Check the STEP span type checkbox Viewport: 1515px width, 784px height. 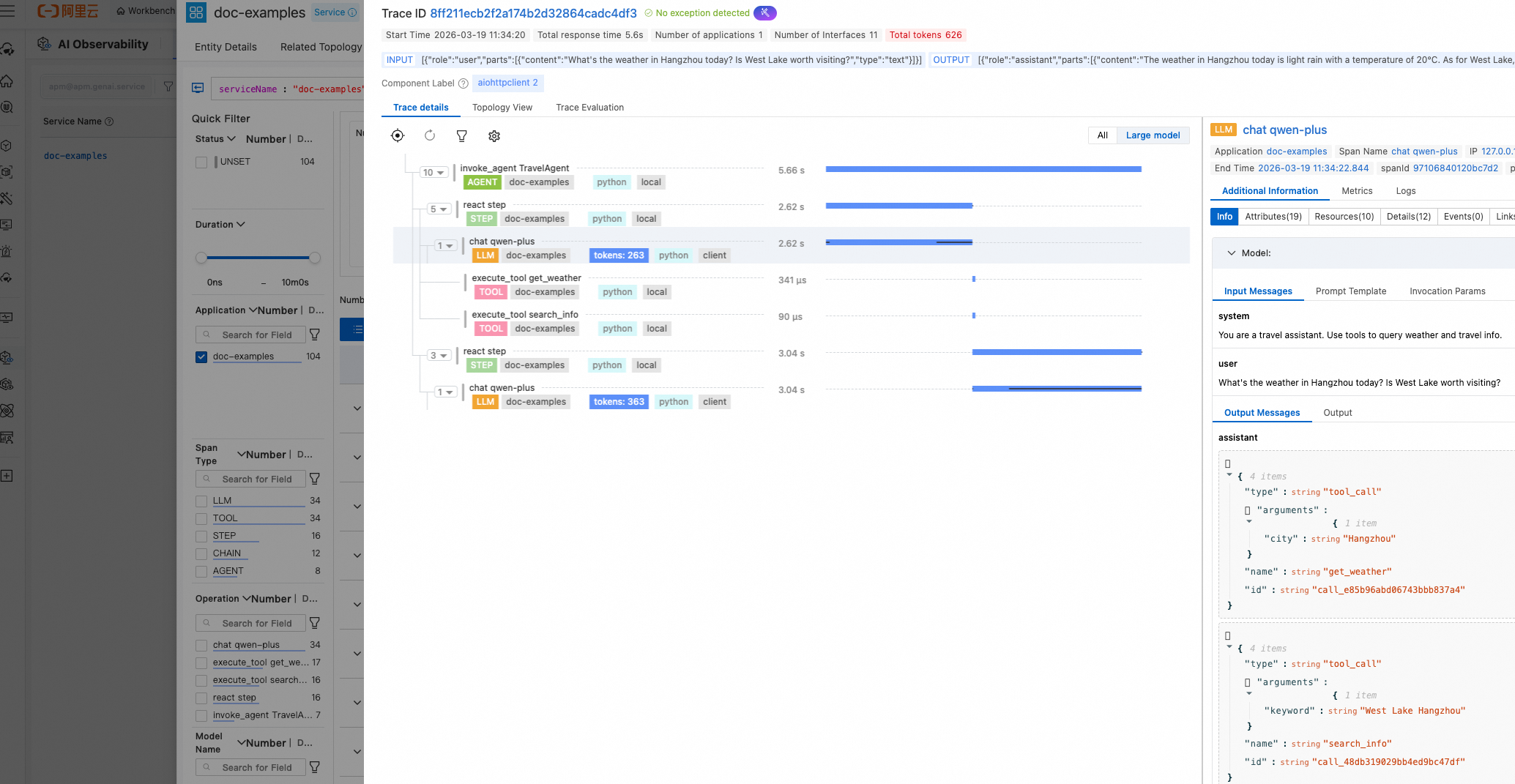tap(201, 536)
